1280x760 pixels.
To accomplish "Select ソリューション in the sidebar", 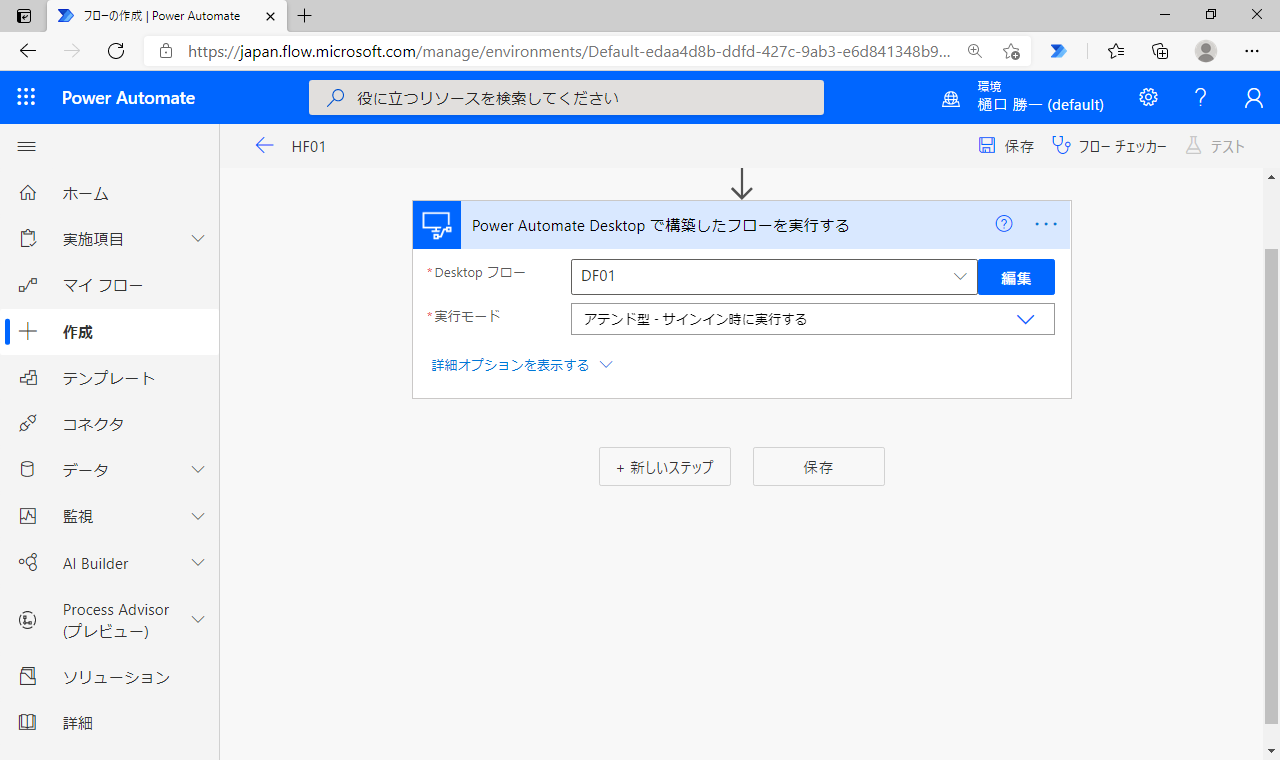I will tap(110, 677).
